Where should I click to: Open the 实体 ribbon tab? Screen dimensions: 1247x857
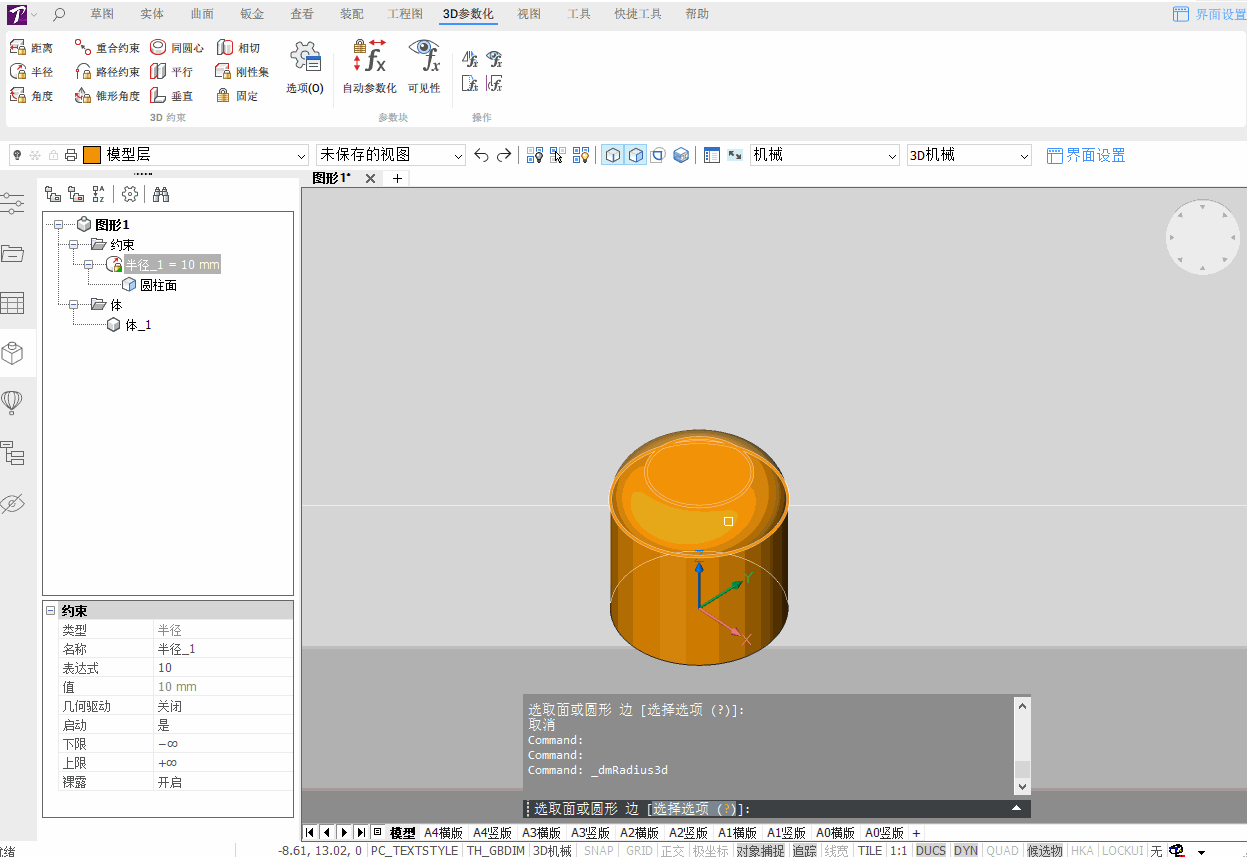click(x=152, y=14)
